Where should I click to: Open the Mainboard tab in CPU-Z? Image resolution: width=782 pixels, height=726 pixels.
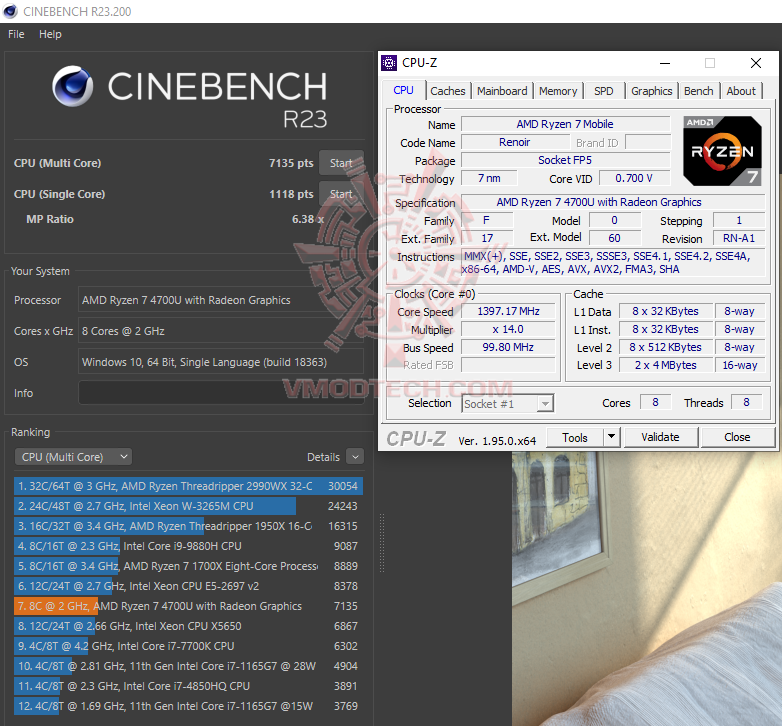pyautogui.click(x=502, y=91)
